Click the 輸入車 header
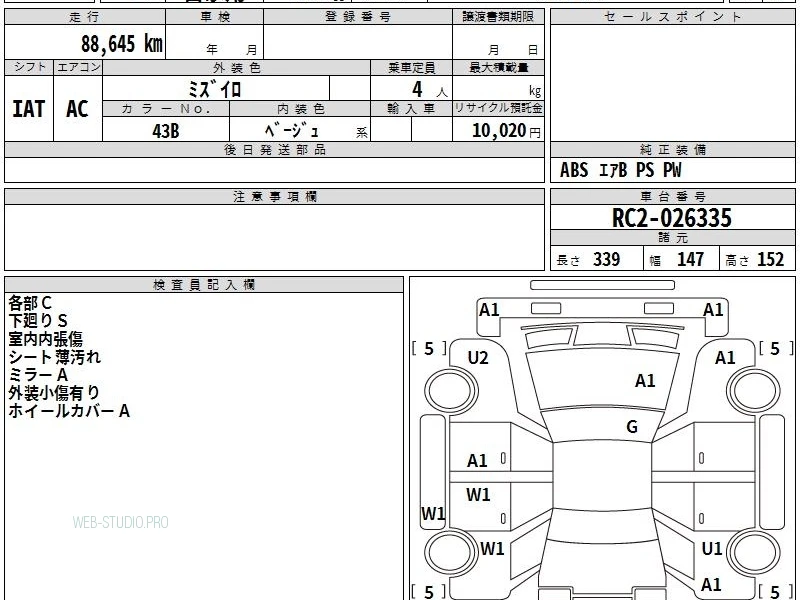The height and width of the screenshot is (600, 800). tap(411, 109)
